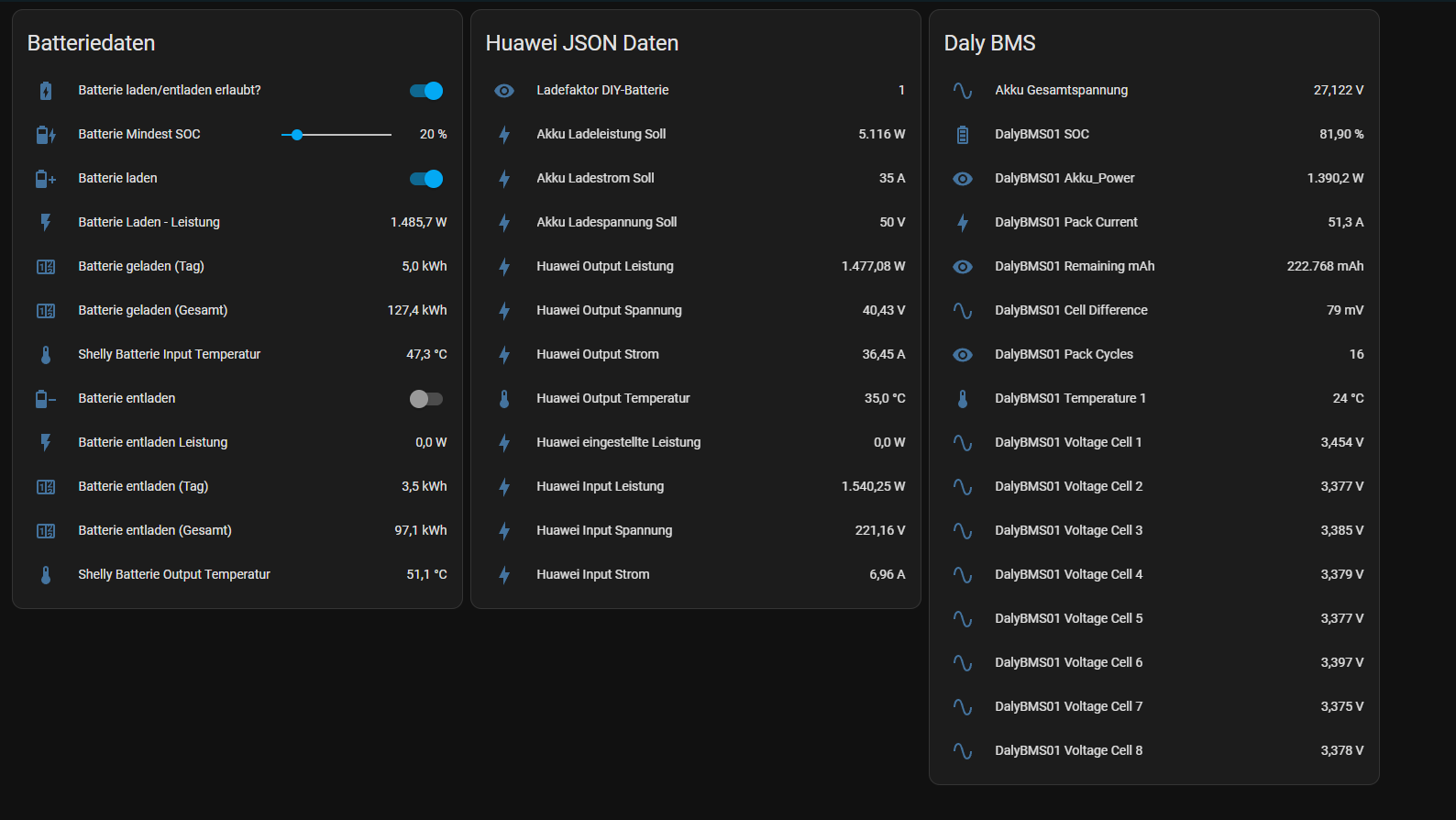Click the thermometer icon beside DalyBMS01 Temperature 1

click(963, 399)
